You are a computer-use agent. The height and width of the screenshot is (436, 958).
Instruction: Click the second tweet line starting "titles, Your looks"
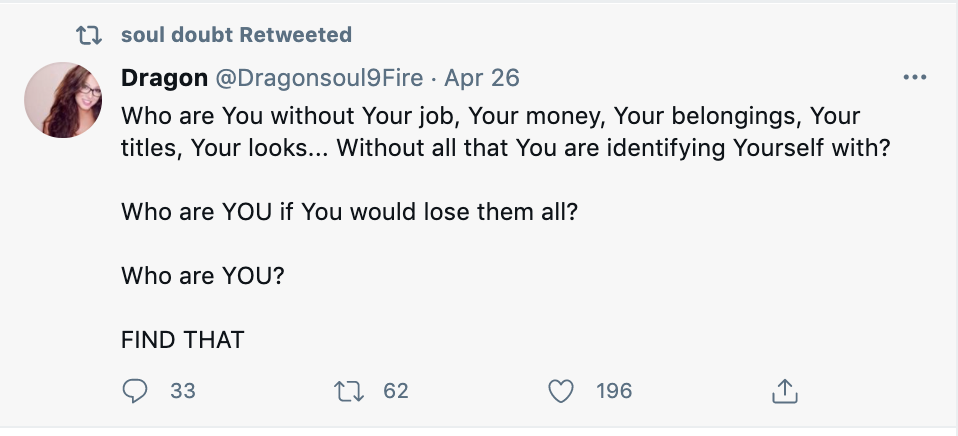[x=506, y=148]
